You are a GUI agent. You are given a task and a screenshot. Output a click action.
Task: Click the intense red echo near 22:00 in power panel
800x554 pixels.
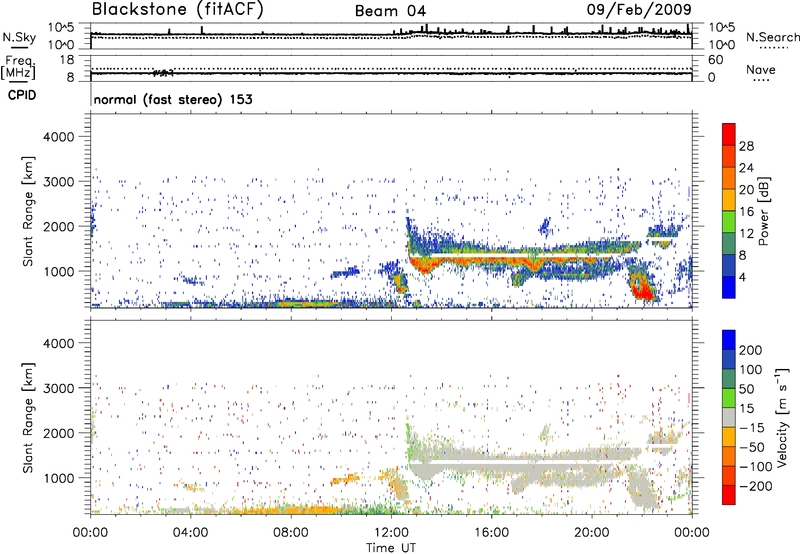(642, 289)
